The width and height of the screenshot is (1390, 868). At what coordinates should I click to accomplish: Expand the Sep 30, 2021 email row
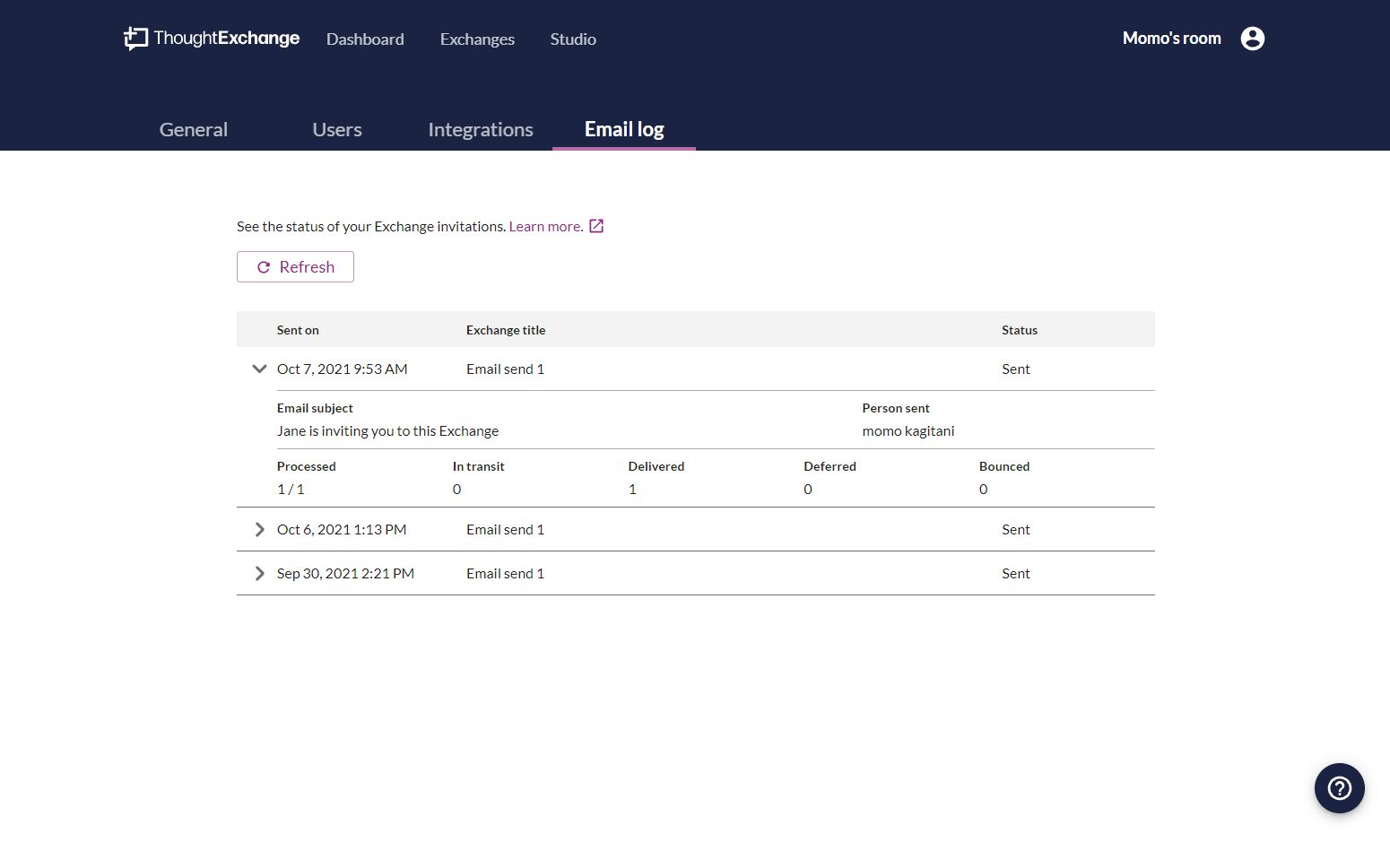click(x=259, y=573)
